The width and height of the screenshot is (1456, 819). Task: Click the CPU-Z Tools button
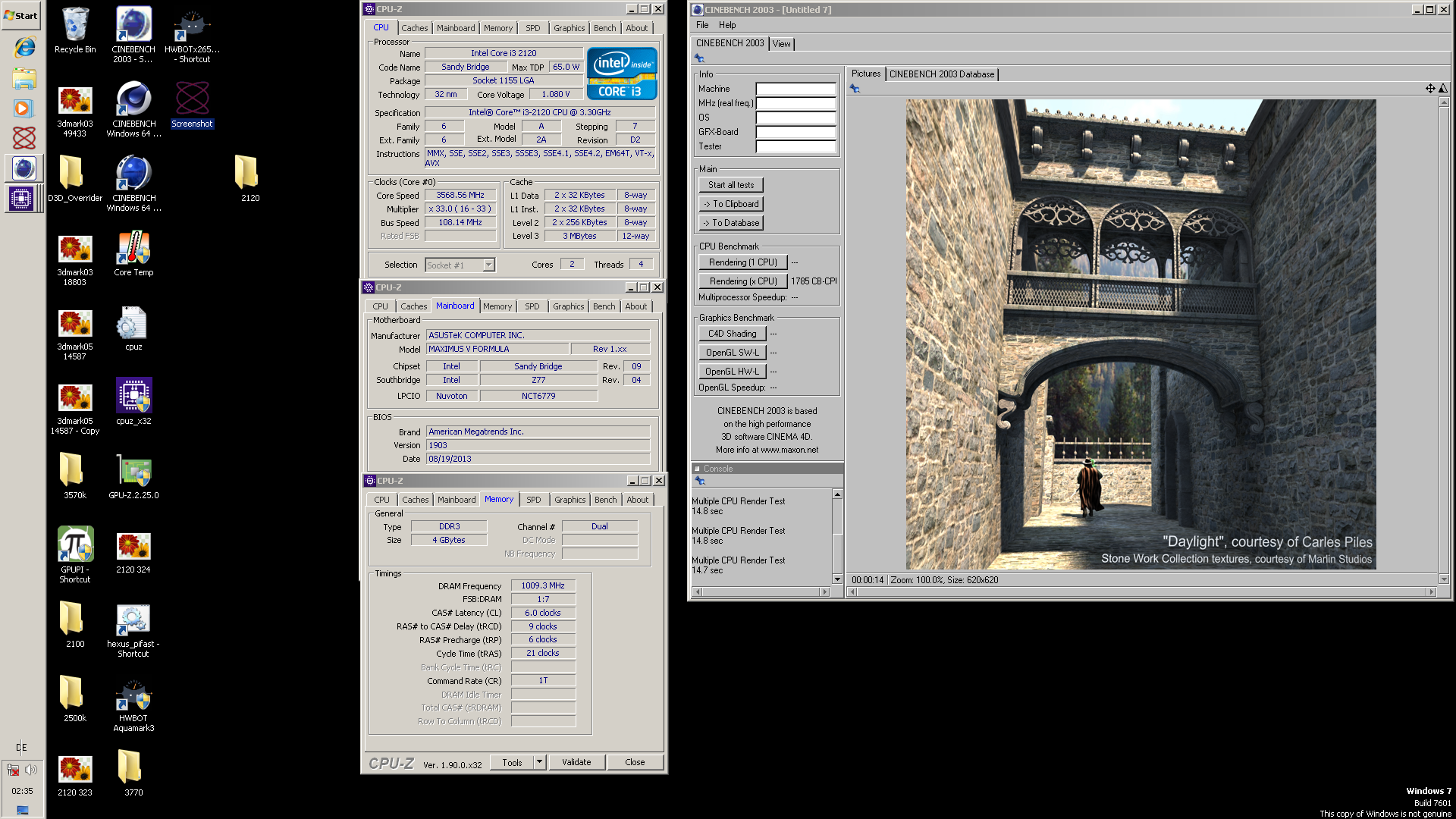(x=512, y=762)
